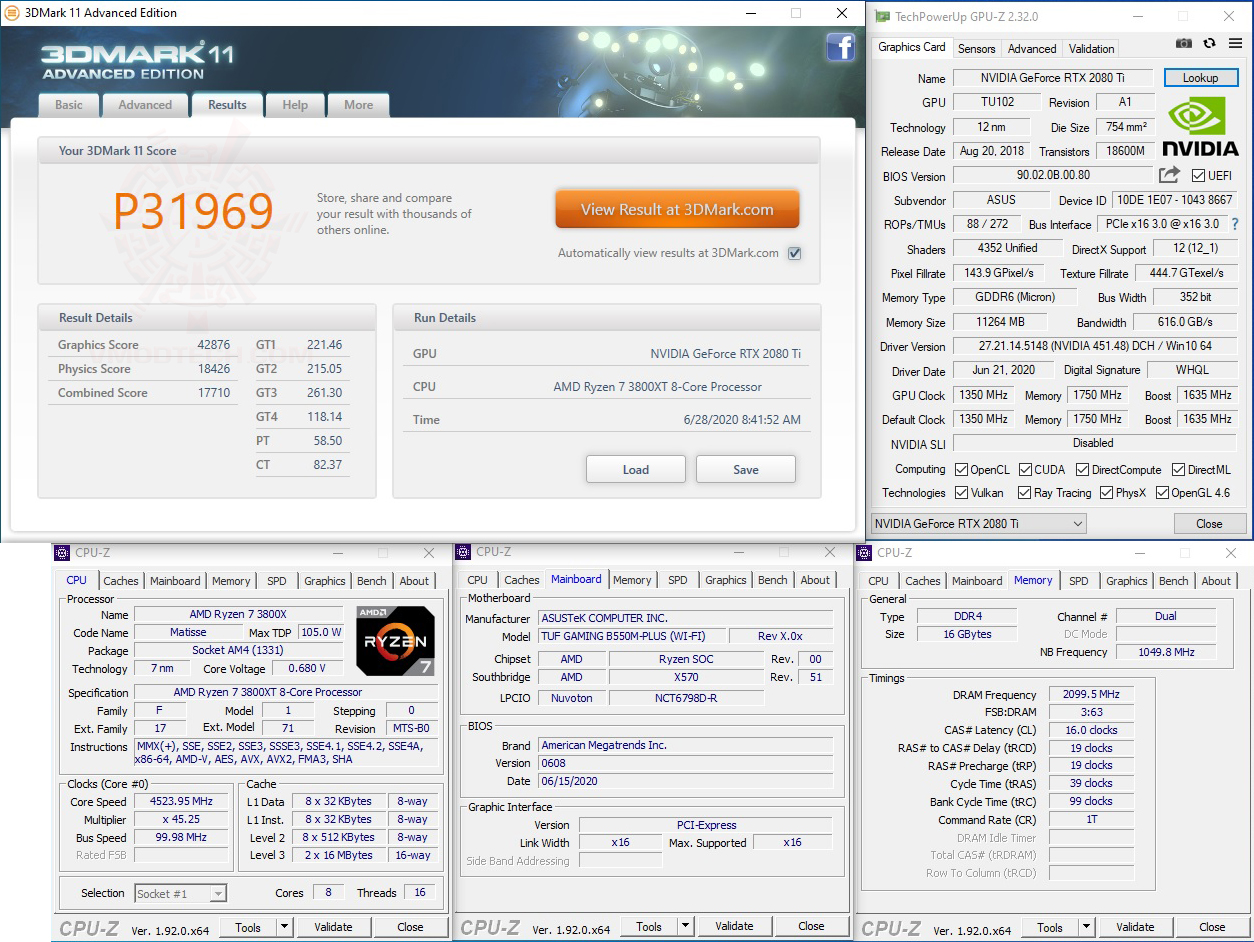
Task: Click the Graphics Score value 42876
Action: (x=214, y=345)
